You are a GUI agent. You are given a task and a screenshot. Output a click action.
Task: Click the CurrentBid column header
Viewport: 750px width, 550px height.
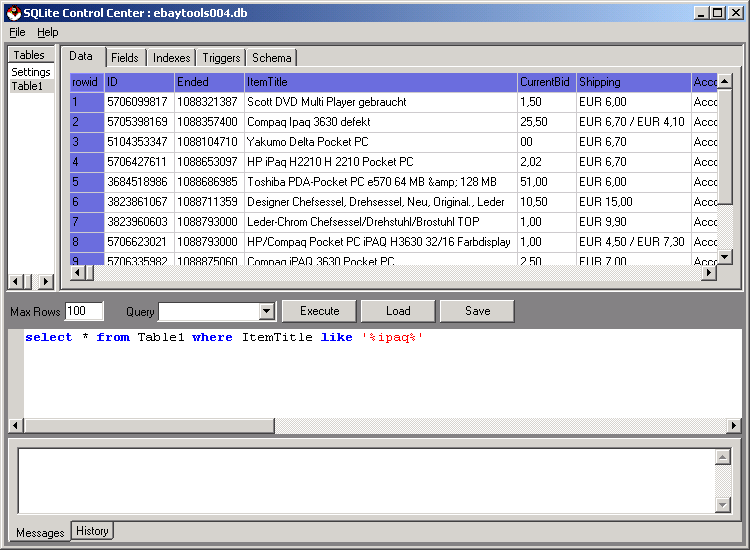pos(545,82)
